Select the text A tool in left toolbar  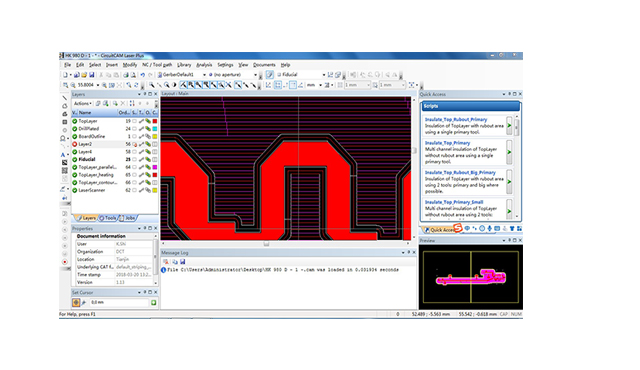[x=63, y=155]
